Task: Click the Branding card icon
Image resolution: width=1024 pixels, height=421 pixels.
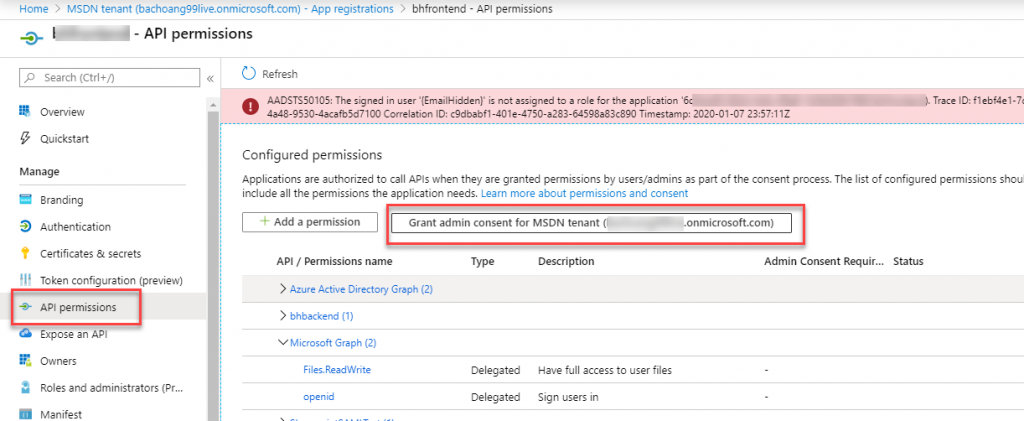Action: pyautogui.click(x=26, y=200)
